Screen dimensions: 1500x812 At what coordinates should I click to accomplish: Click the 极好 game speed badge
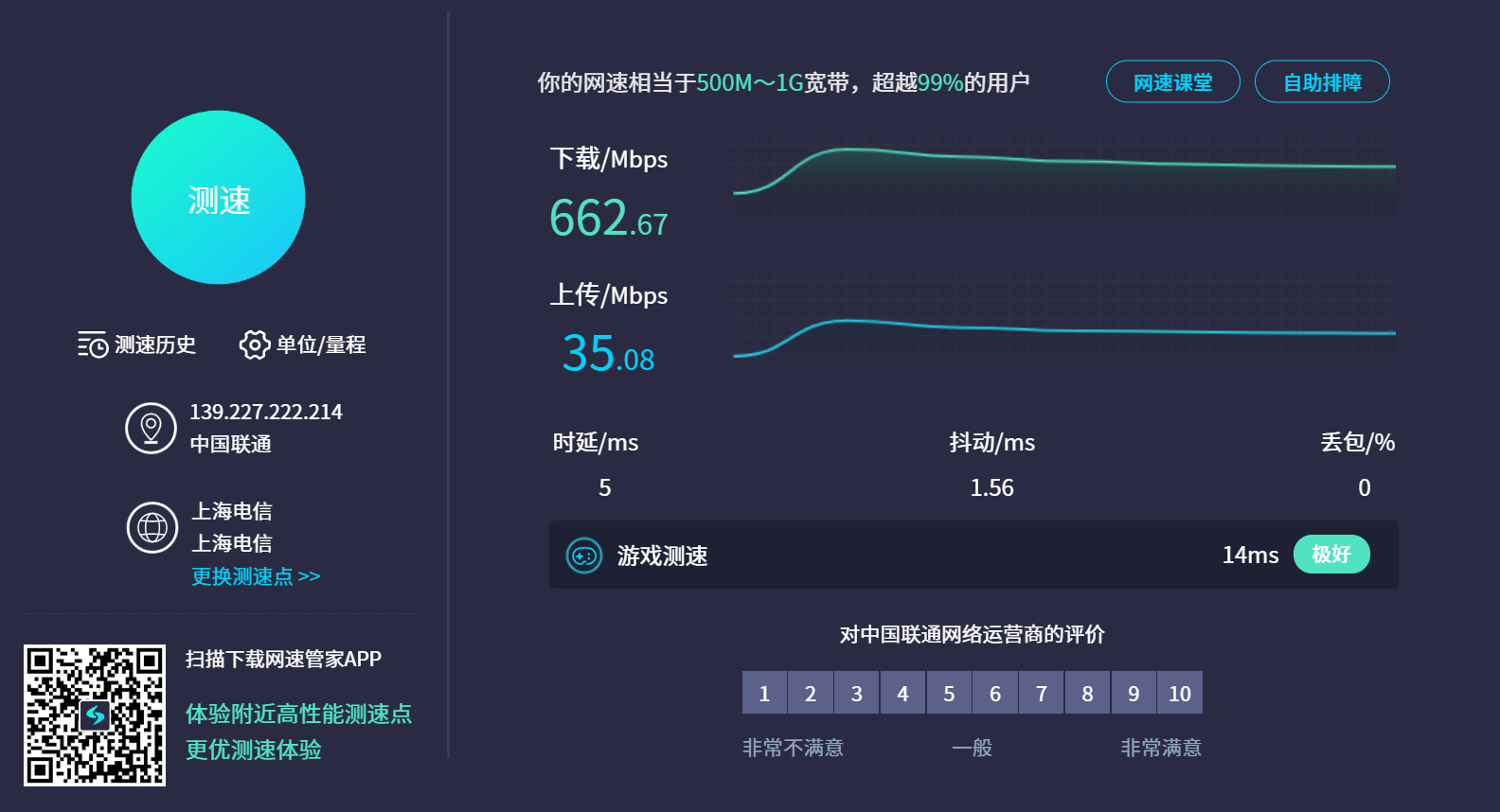pyautogui.click(x=1330, y=555)
